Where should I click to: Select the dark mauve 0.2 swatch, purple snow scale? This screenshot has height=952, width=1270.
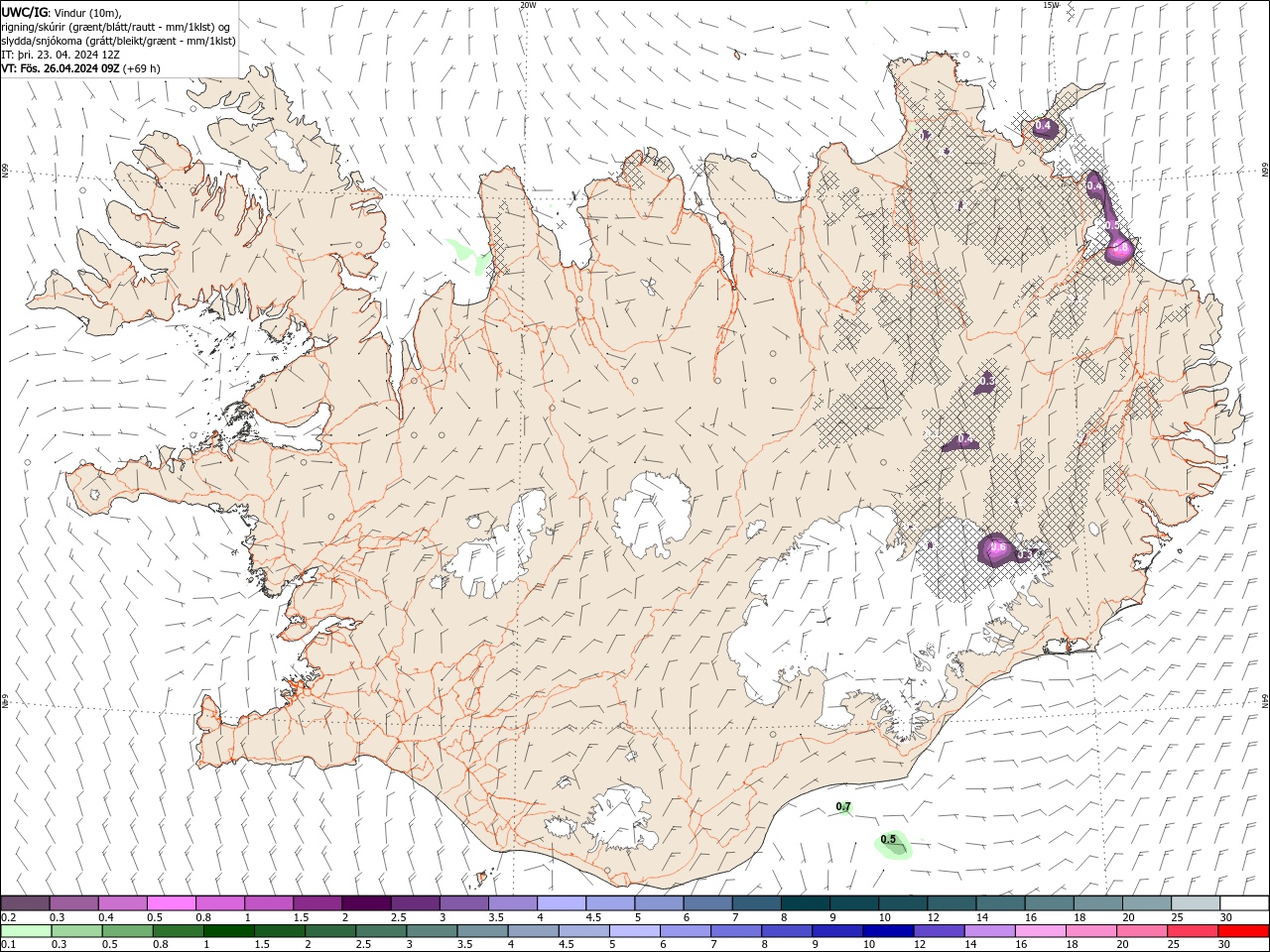click(x=25, y=903)
